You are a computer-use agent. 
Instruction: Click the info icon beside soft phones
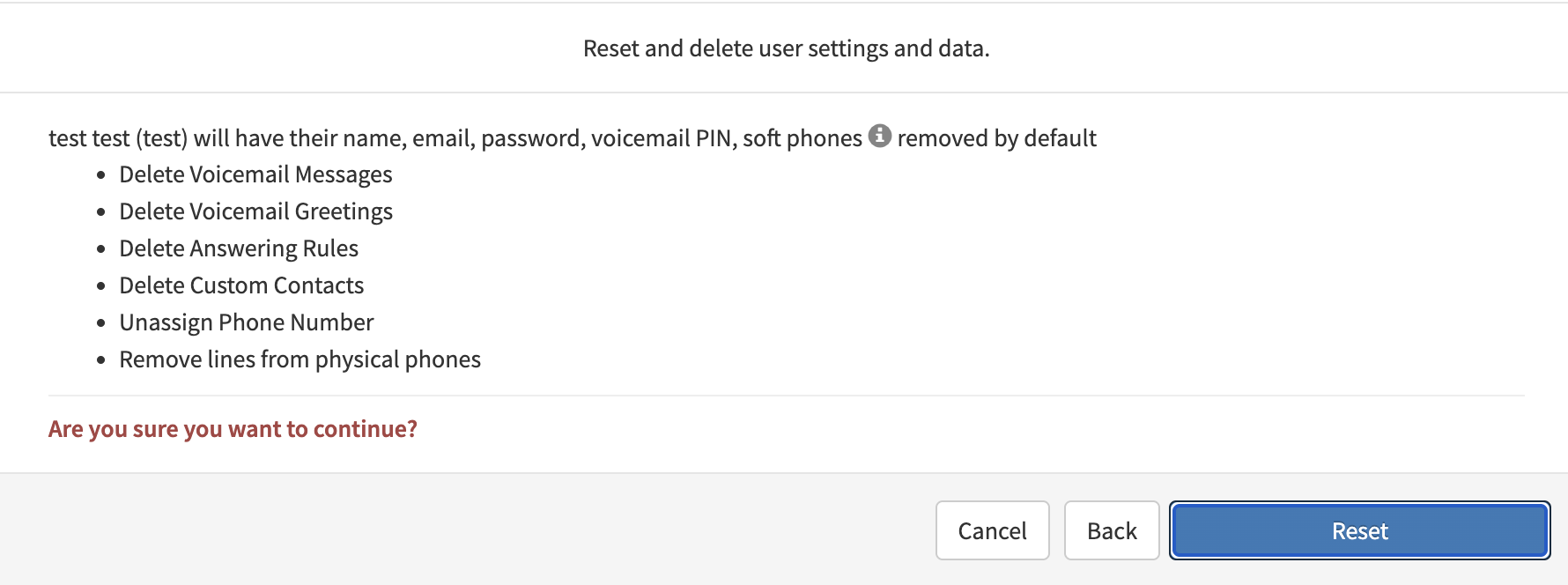(x=879, y=136)
